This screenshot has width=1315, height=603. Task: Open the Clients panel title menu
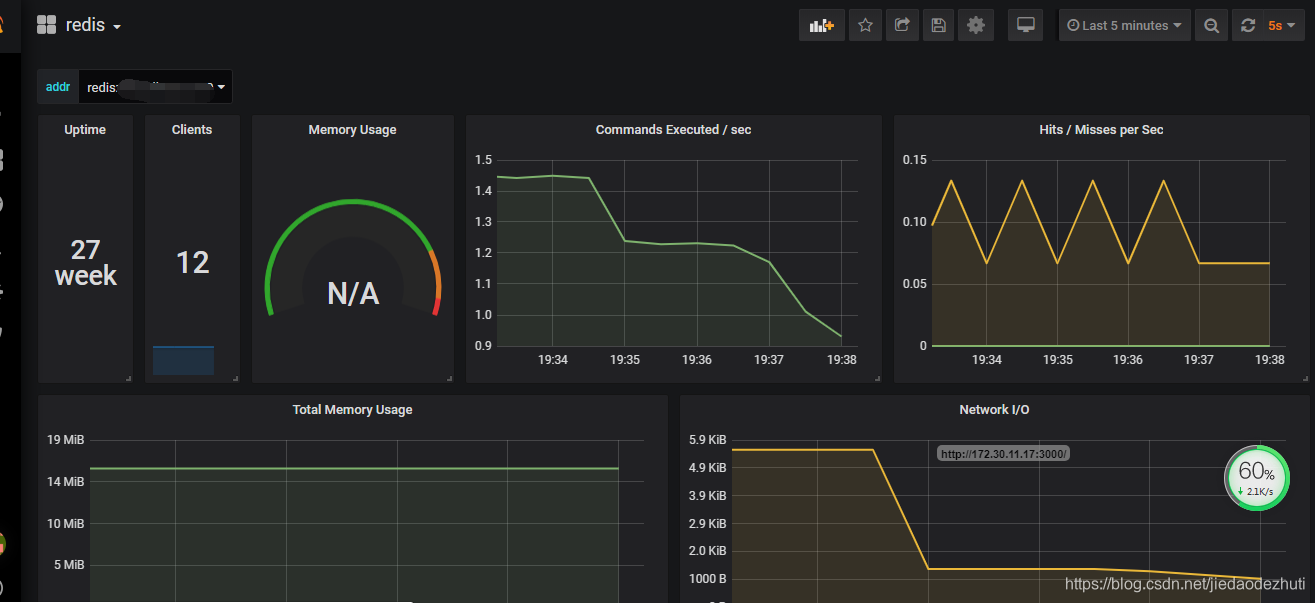point(192,130)
